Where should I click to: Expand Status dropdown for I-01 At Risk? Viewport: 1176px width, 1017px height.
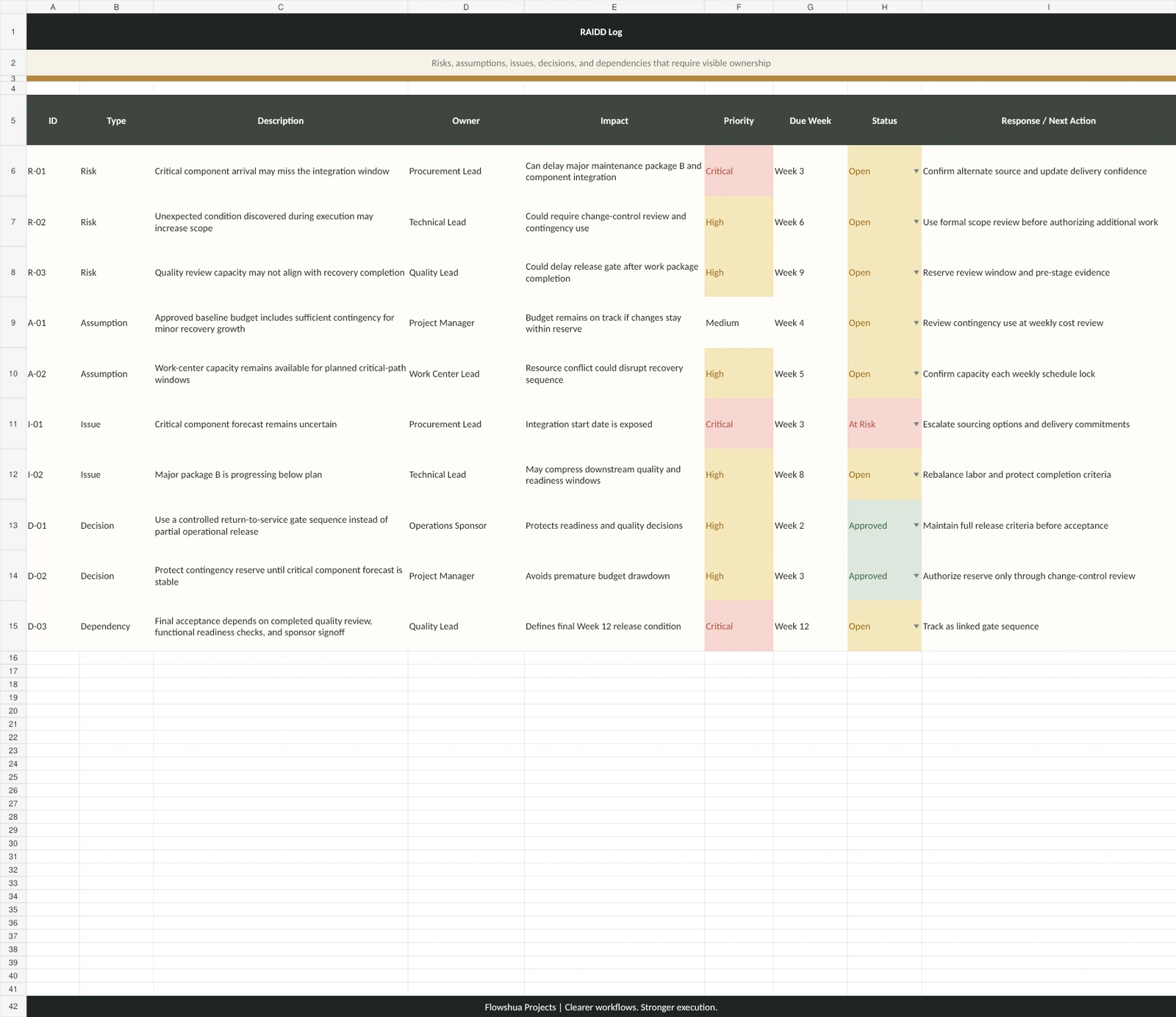[x=916, y=424]
